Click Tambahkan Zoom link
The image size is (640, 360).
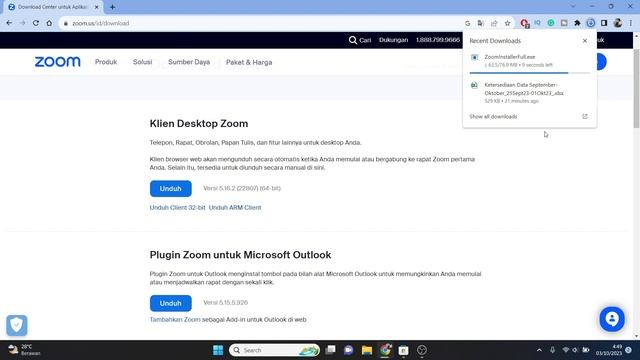coord(175,320)
